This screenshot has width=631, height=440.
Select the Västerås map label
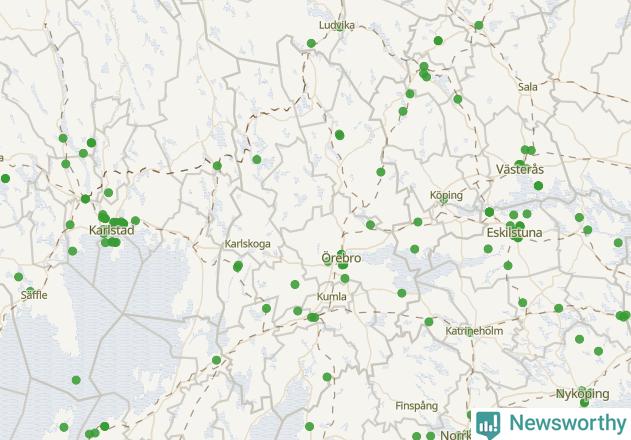point(520,169)
